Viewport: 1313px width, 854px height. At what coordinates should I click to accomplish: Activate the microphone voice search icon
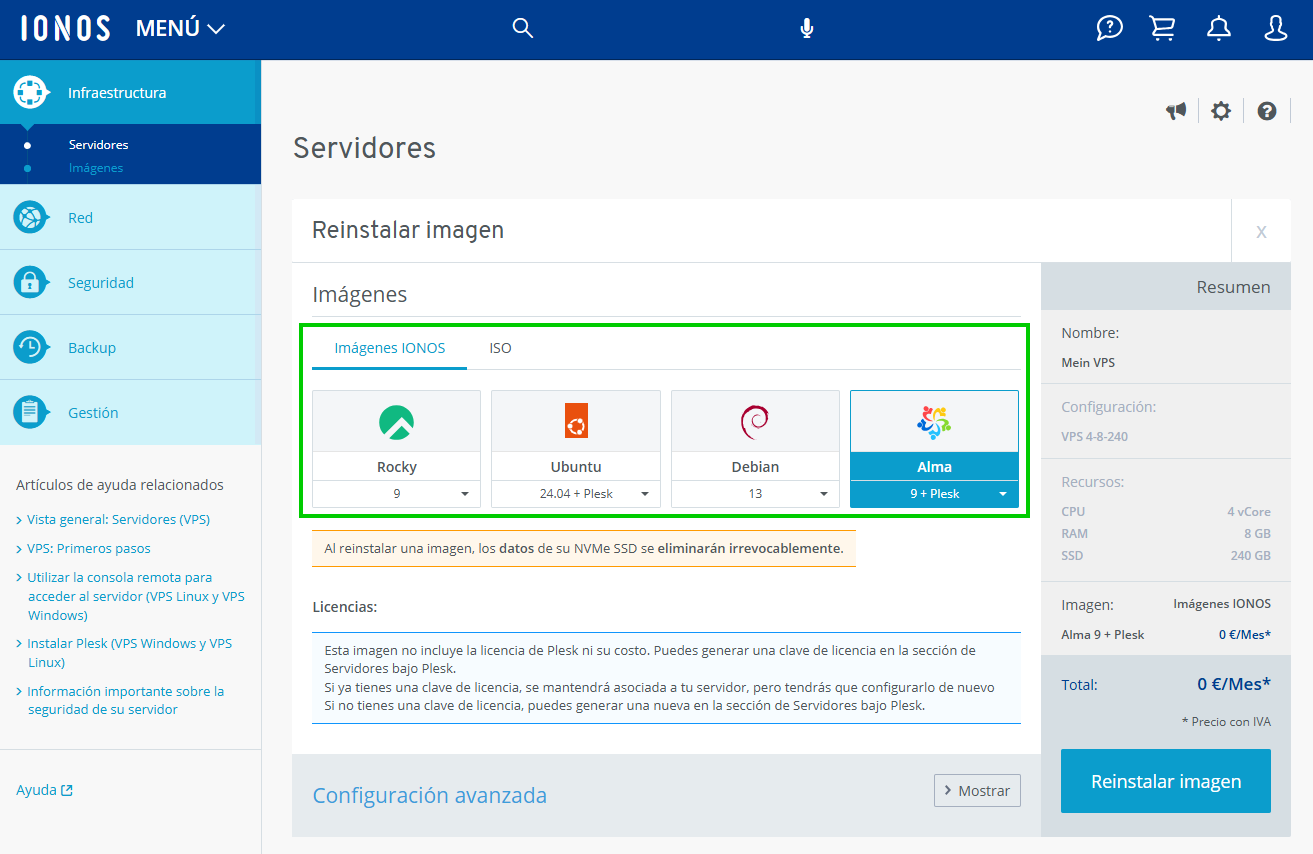coord(807,28)
